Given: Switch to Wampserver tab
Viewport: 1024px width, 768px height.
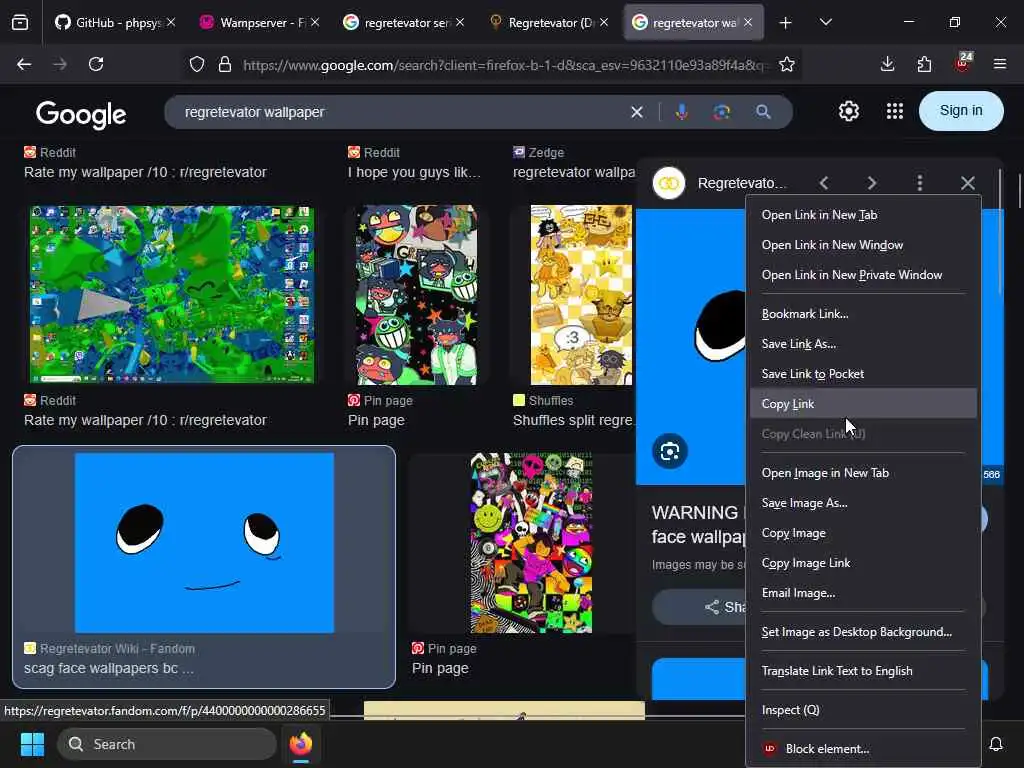Looking at the screenshot, I should click(x=259, y=23).
